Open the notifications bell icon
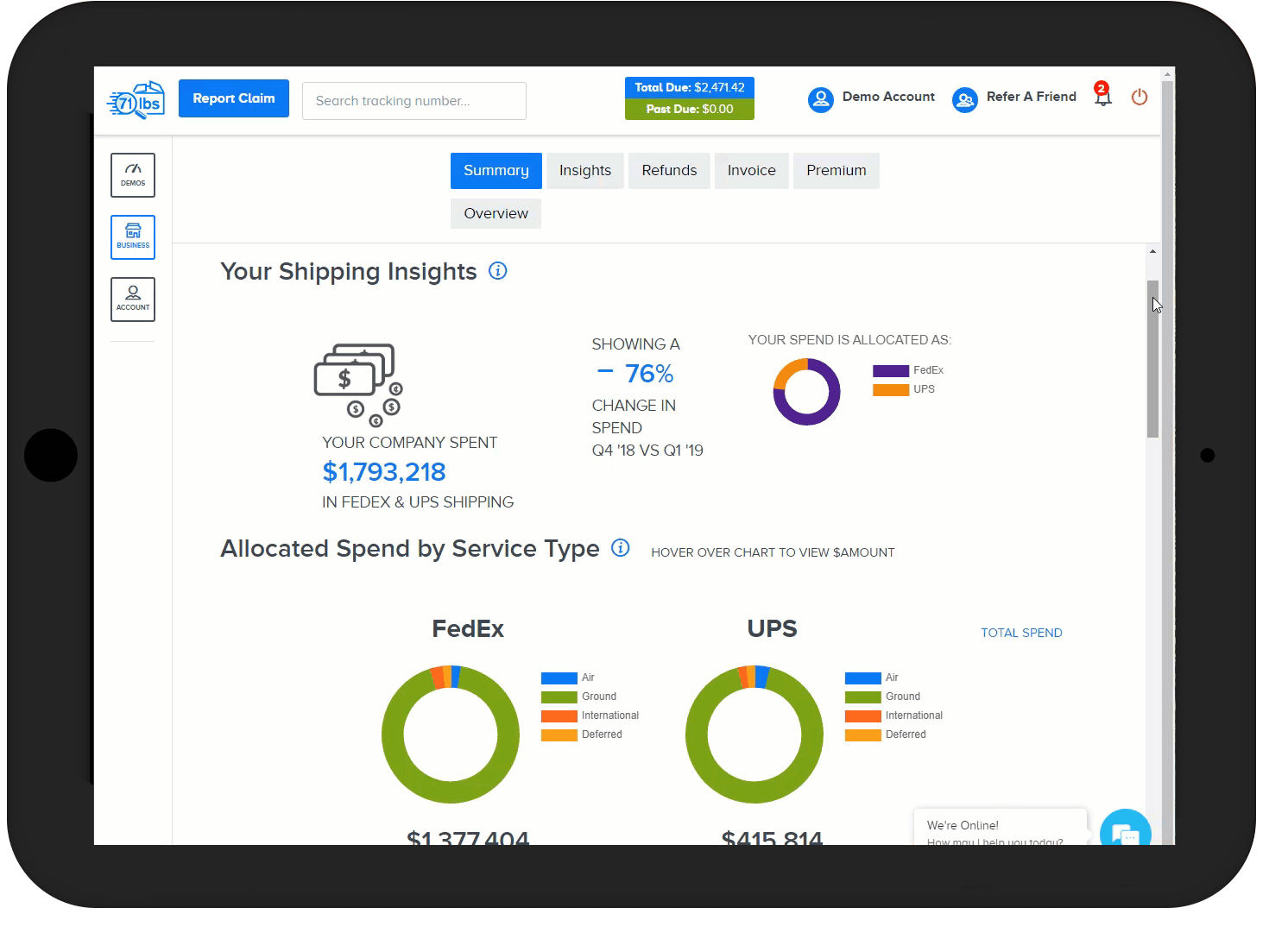1269x952 pixels. click(x=1102, y=94)
